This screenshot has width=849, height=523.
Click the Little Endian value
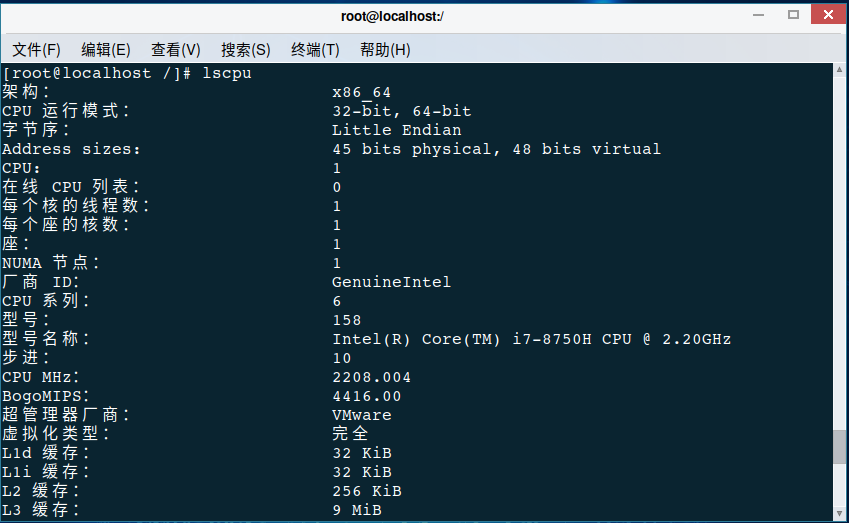pyautogui.click(x=396, y=130)
